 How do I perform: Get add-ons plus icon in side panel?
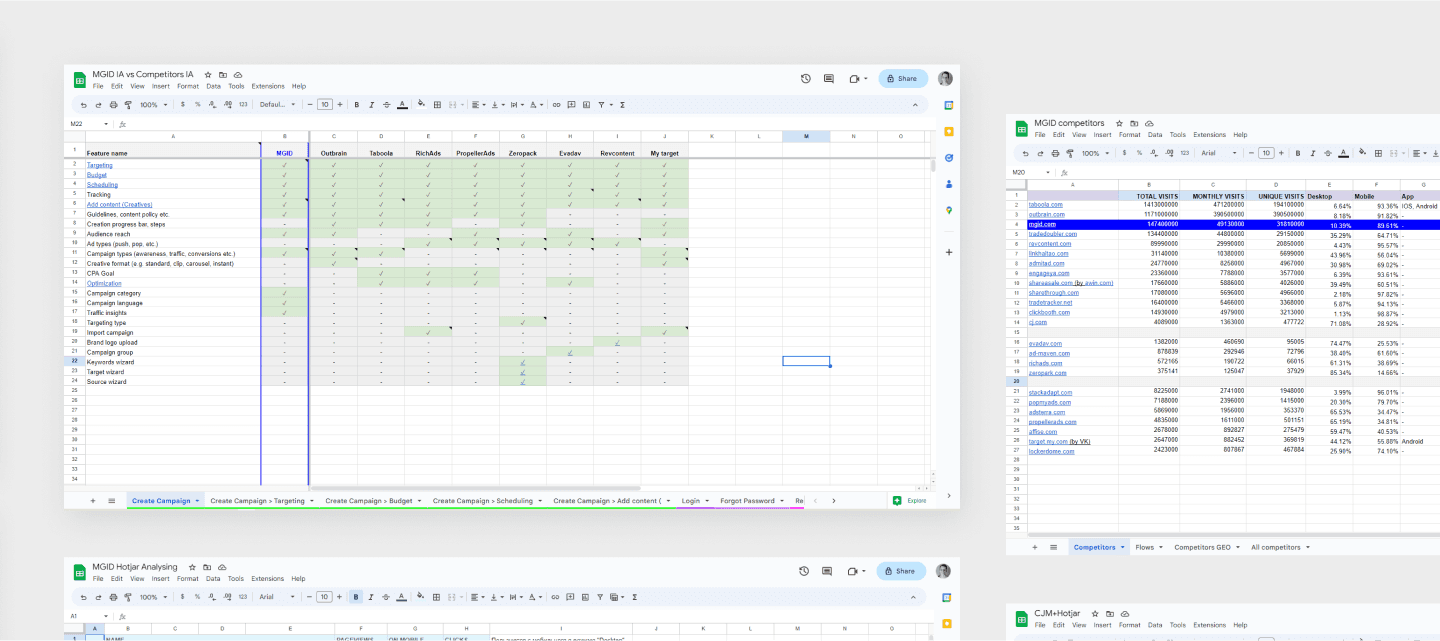click(948, 252)
